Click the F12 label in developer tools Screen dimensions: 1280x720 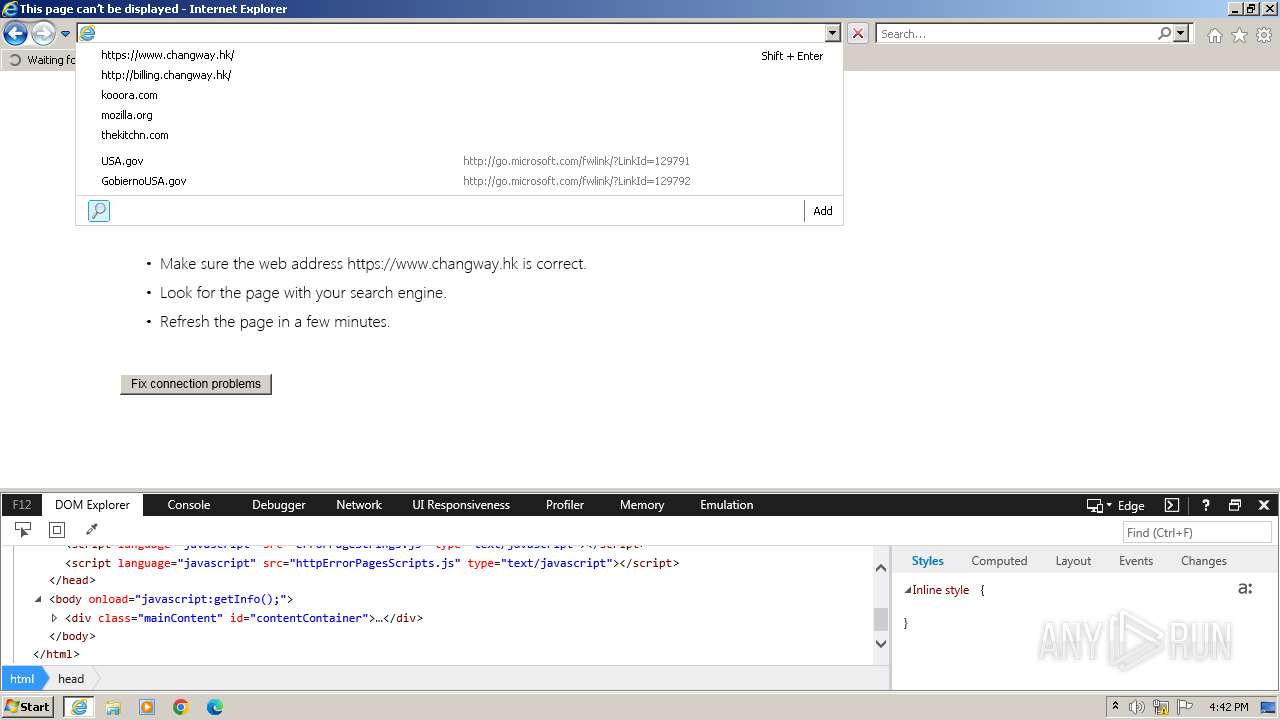(22, 505)
